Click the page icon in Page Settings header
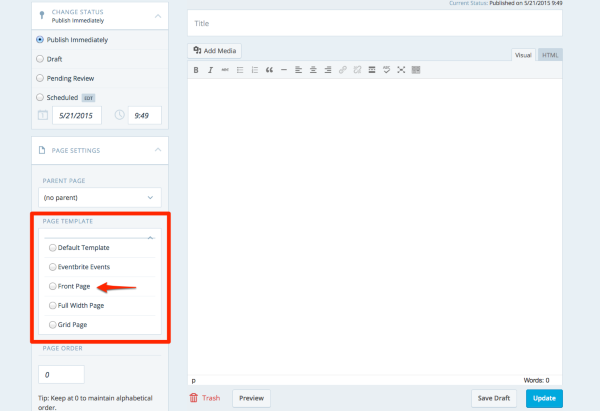This screenshot has height=411, width=600. pyautogui.click(x=42, y=150)
